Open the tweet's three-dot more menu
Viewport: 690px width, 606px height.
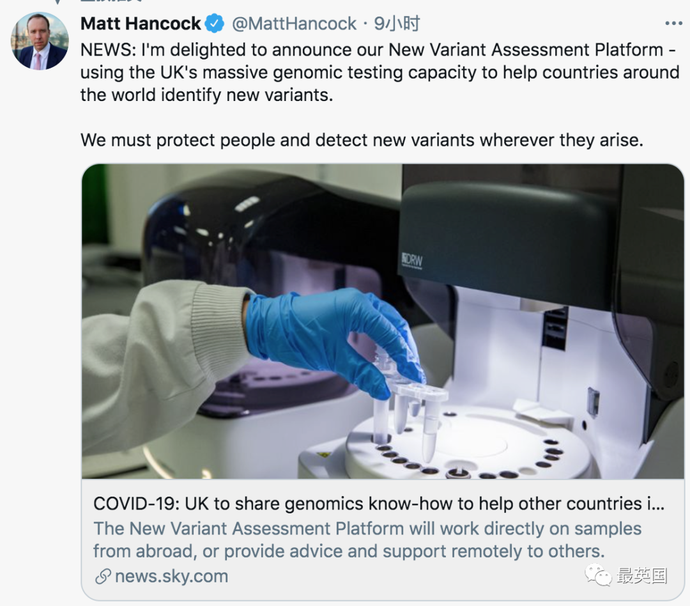click(674, 23)
